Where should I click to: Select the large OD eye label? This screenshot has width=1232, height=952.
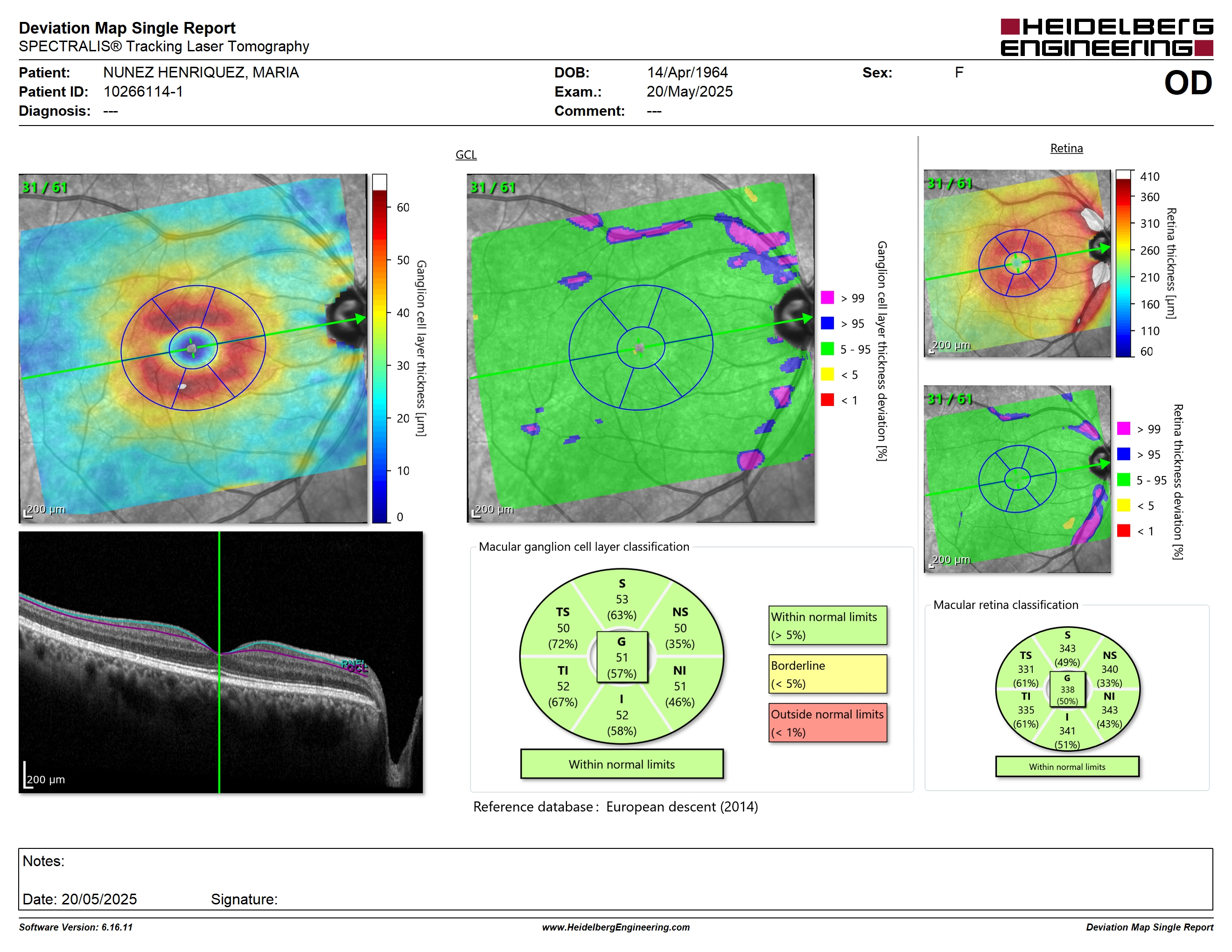1188,83
